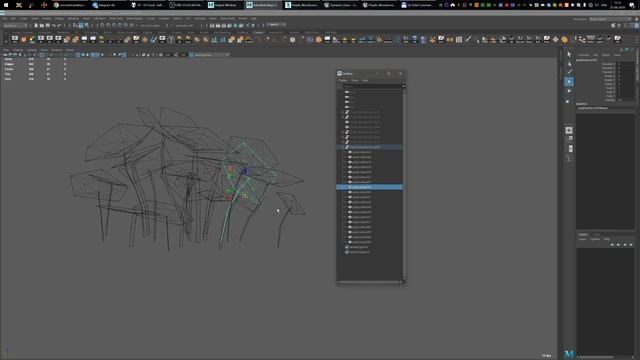Start an IPR render
Screen dimensions: 640x360
tap(223, 25)
